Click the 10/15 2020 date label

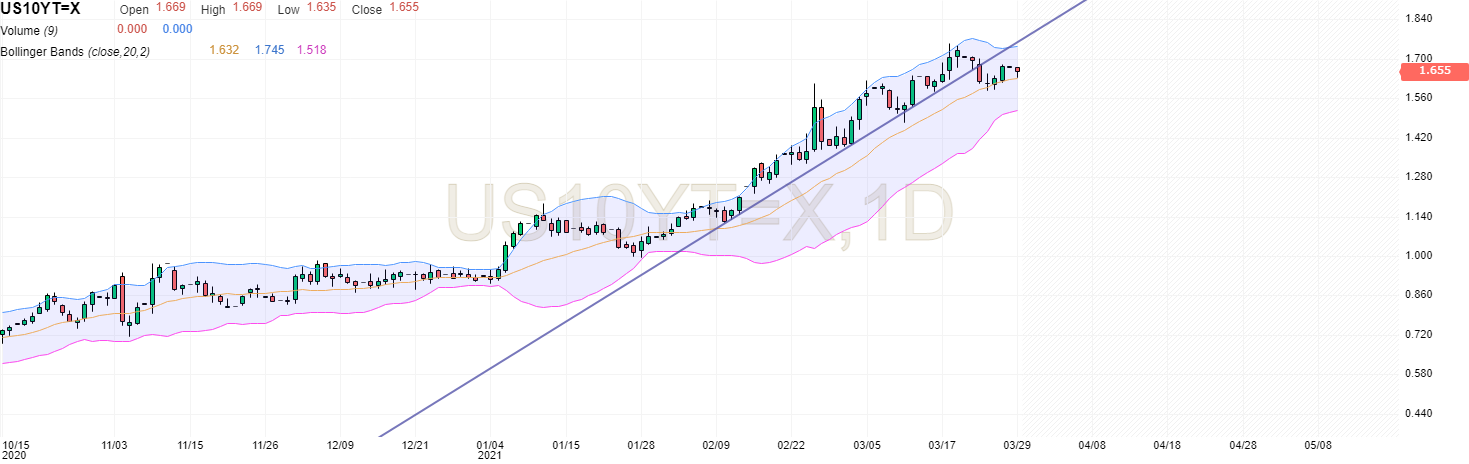point(14,448)
